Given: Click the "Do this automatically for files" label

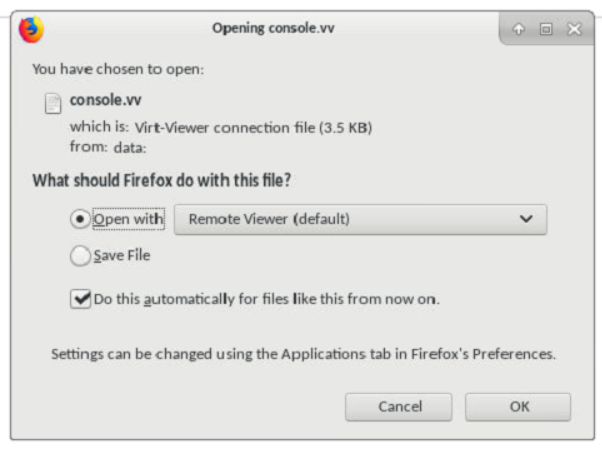Looking at the screenshot, I should click(x=266, y=298).
